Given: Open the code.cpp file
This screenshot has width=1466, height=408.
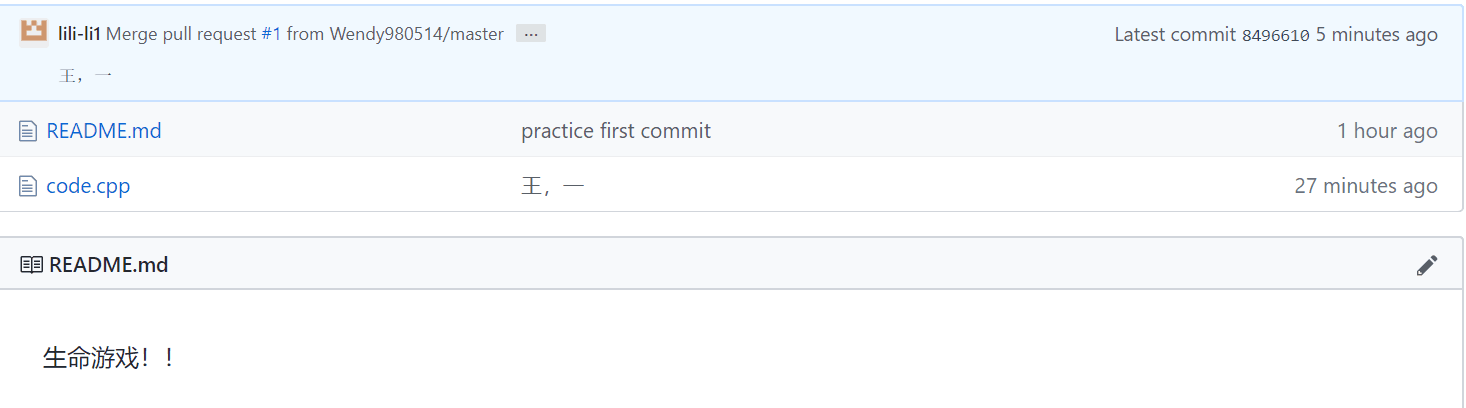Looking at the screenshot, I should [88, 186].
